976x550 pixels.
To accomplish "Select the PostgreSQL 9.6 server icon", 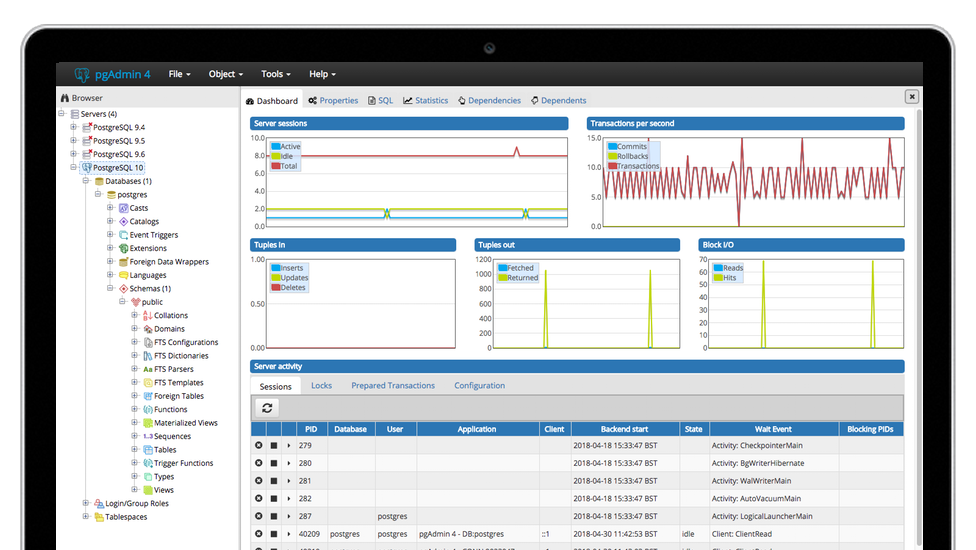I will coord(87,154).
